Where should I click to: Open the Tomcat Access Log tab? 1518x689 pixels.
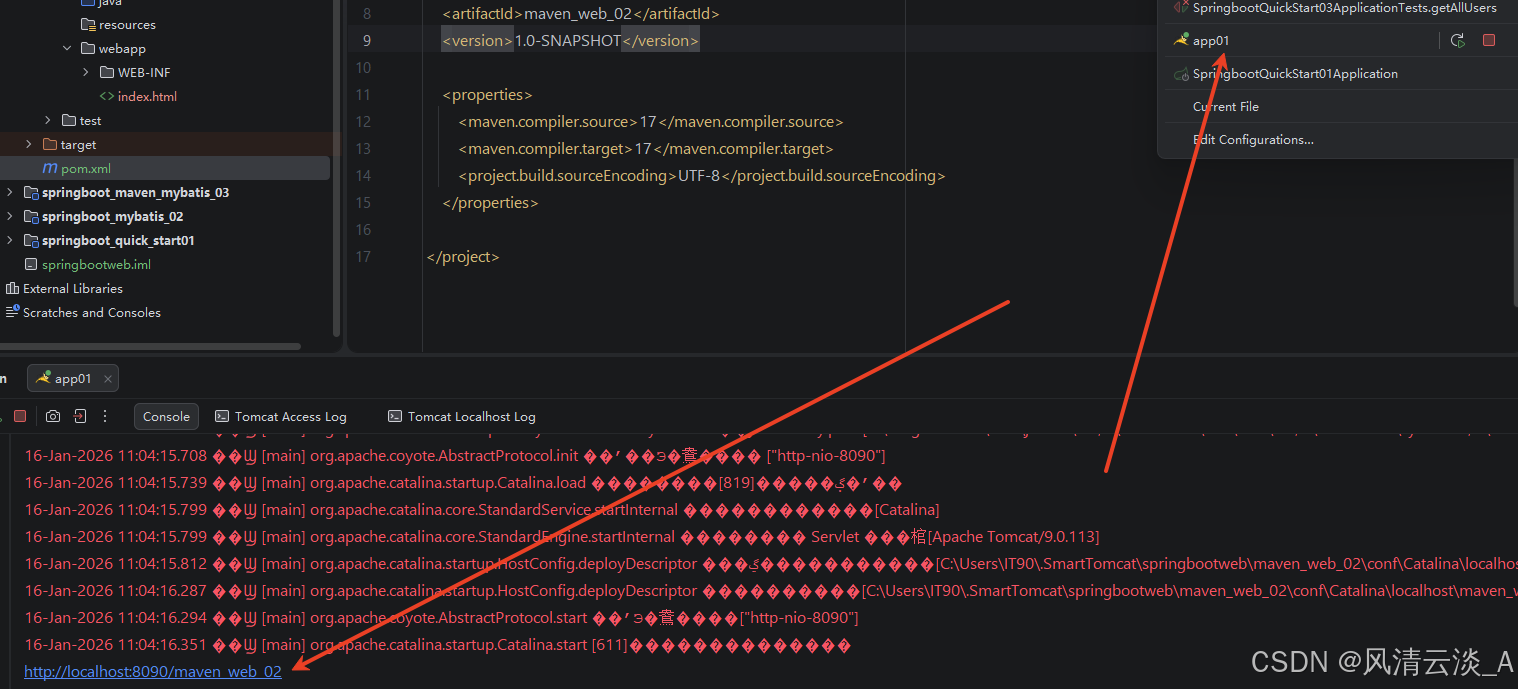(x=280, y=416)
